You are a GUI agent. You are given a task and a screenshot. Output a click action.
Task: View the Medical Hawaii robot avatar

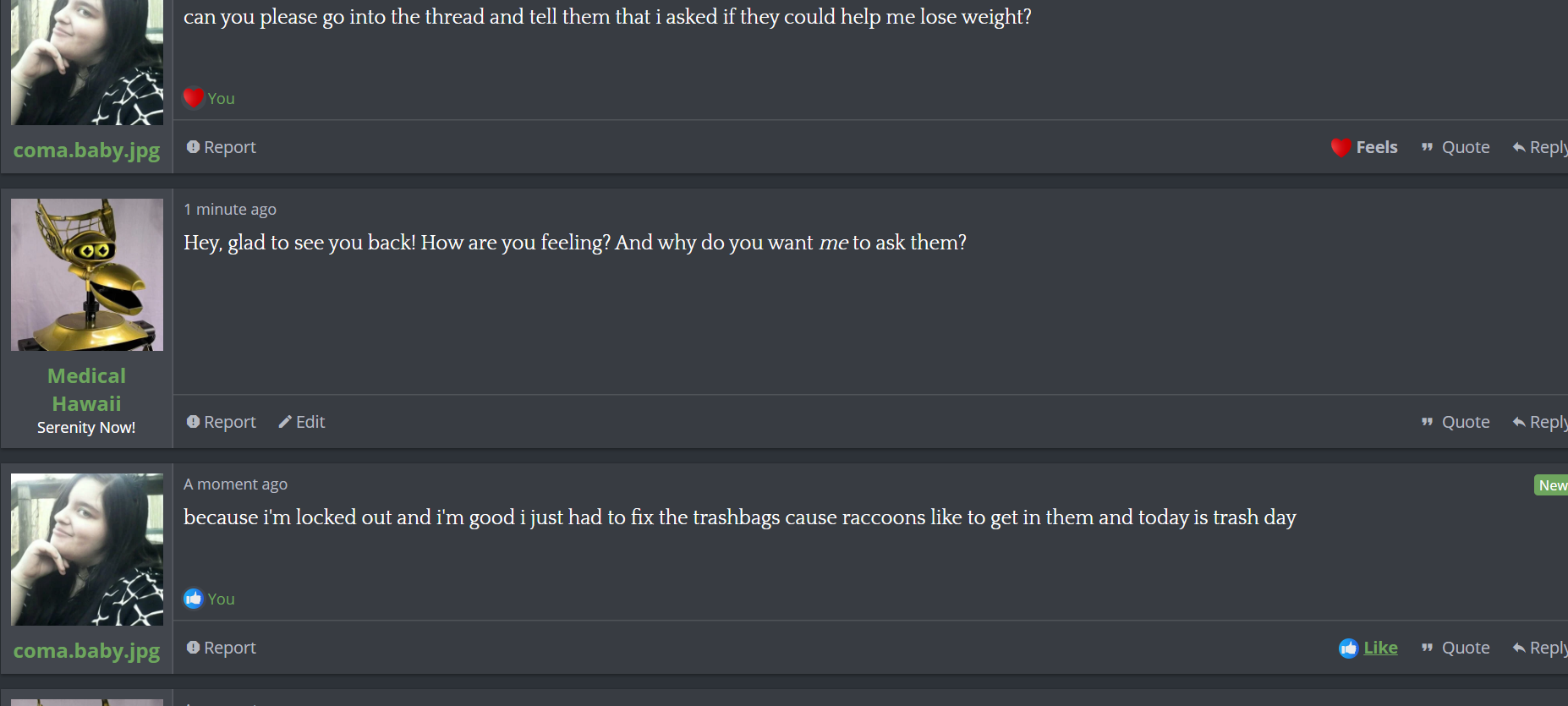click(87, 275)
